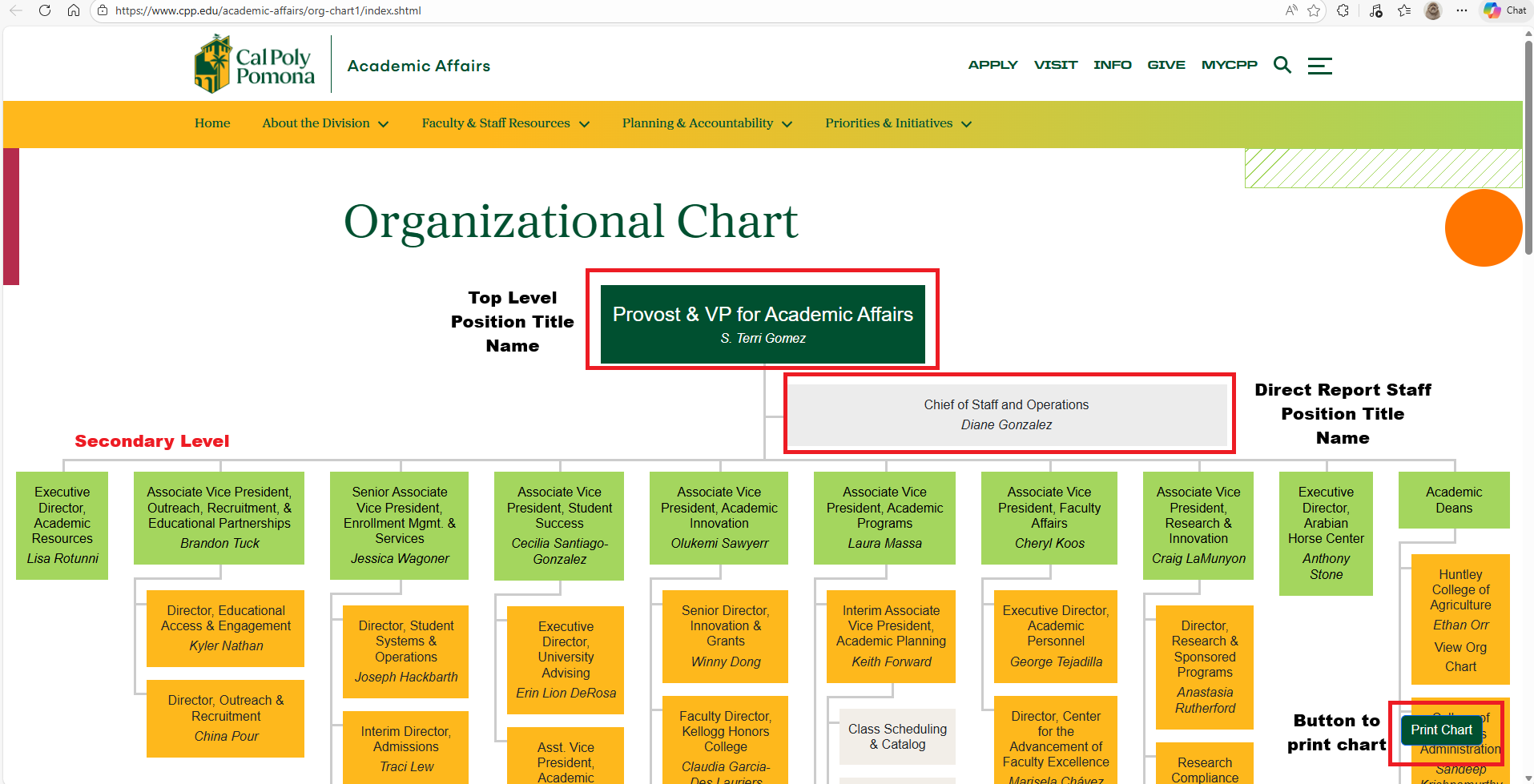Open Copilot Chat in browser toolbar
This screenshot has width=1534, height=784.
[x=1505, y=10]
